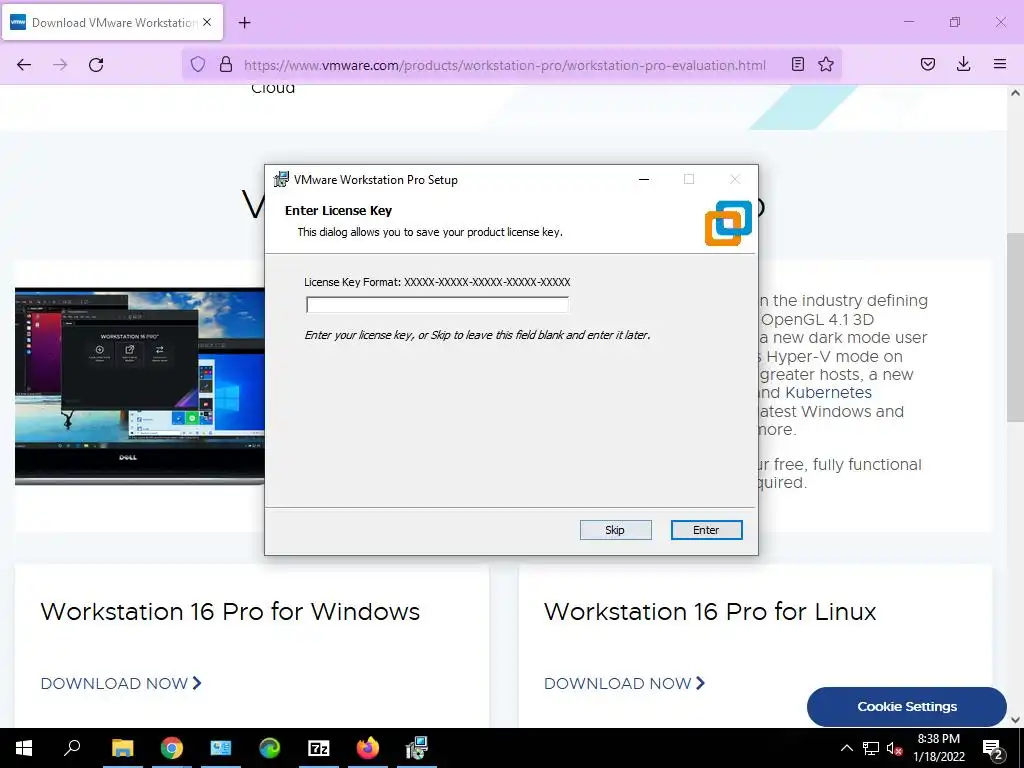Open Windows search from the taskbar
This screenshot has width=1024, height=768.
(72, 748)
